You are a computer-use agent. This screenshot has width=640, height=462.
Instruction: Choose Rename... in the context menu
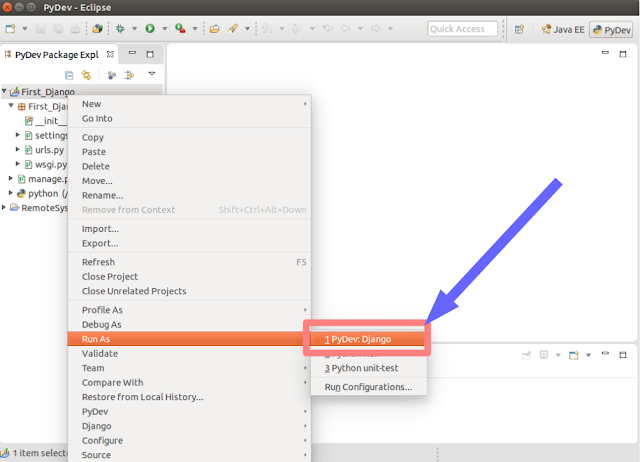pos(189,195)
